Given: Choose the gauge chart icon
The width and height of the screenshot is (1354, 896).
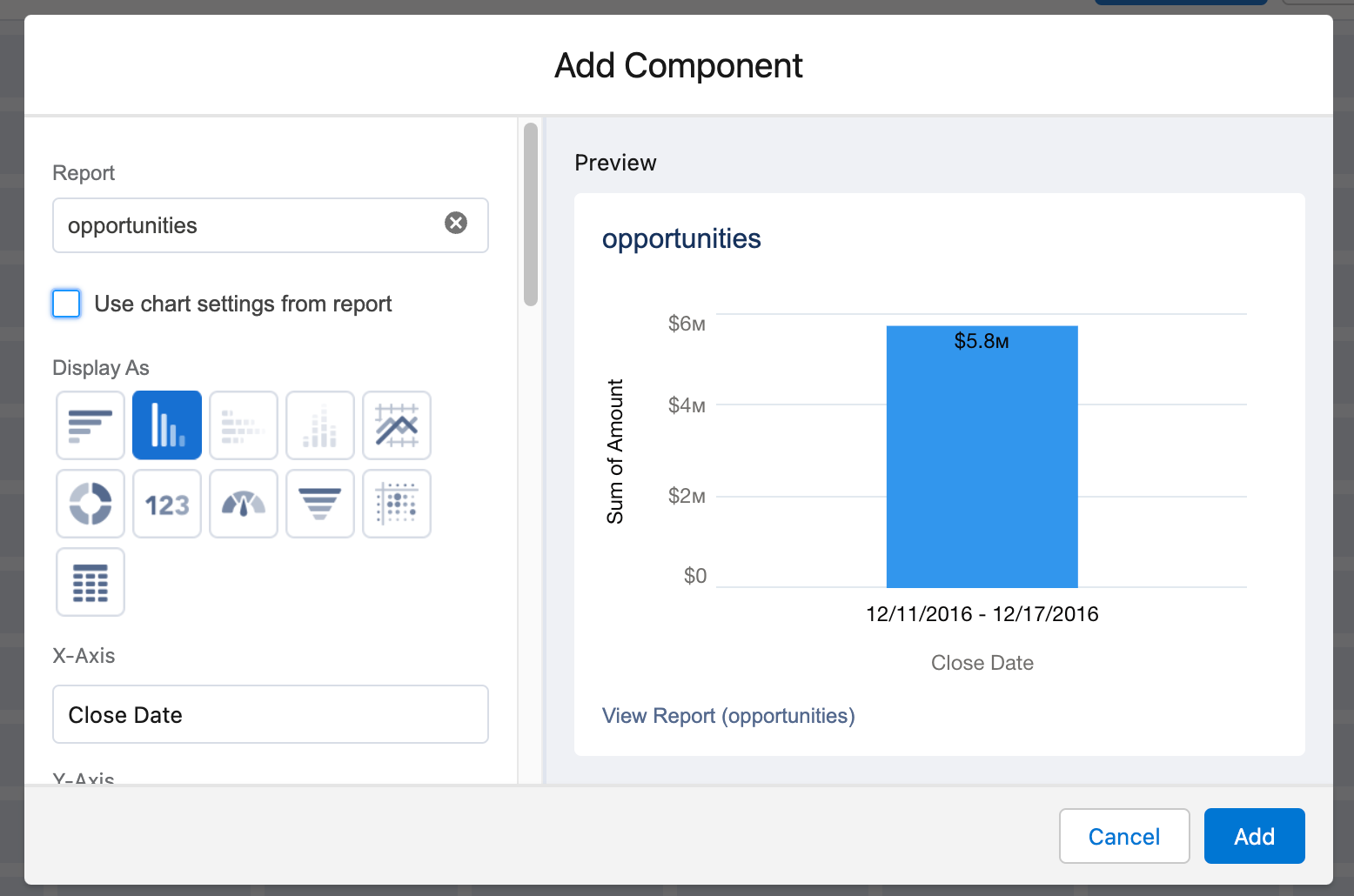Looking at the screenshot, I should pos(244,504).
